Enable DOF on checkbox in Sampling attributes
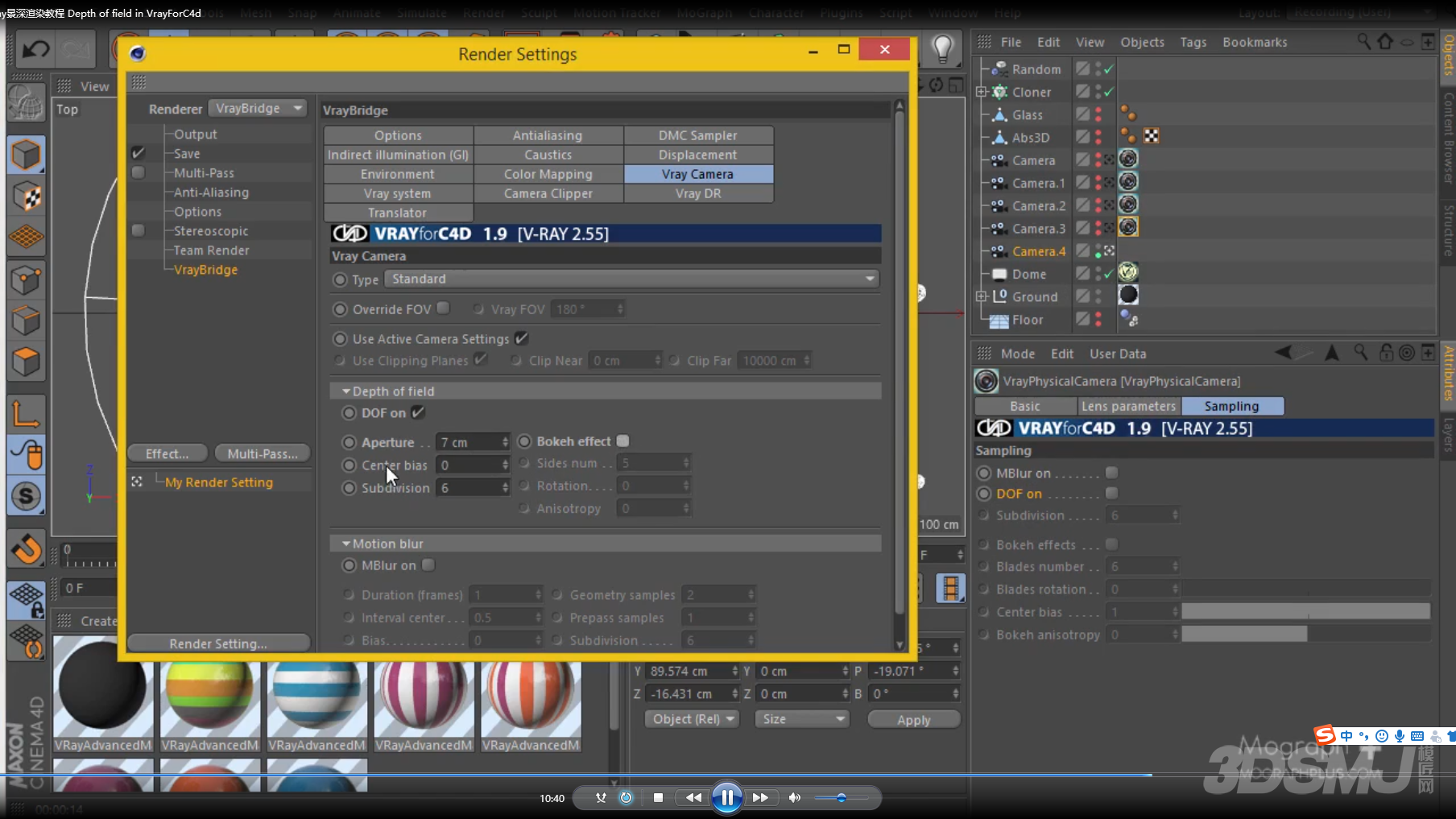Screen dimensions: 1456x819 pyautogui.click(x=1112, y=493)
